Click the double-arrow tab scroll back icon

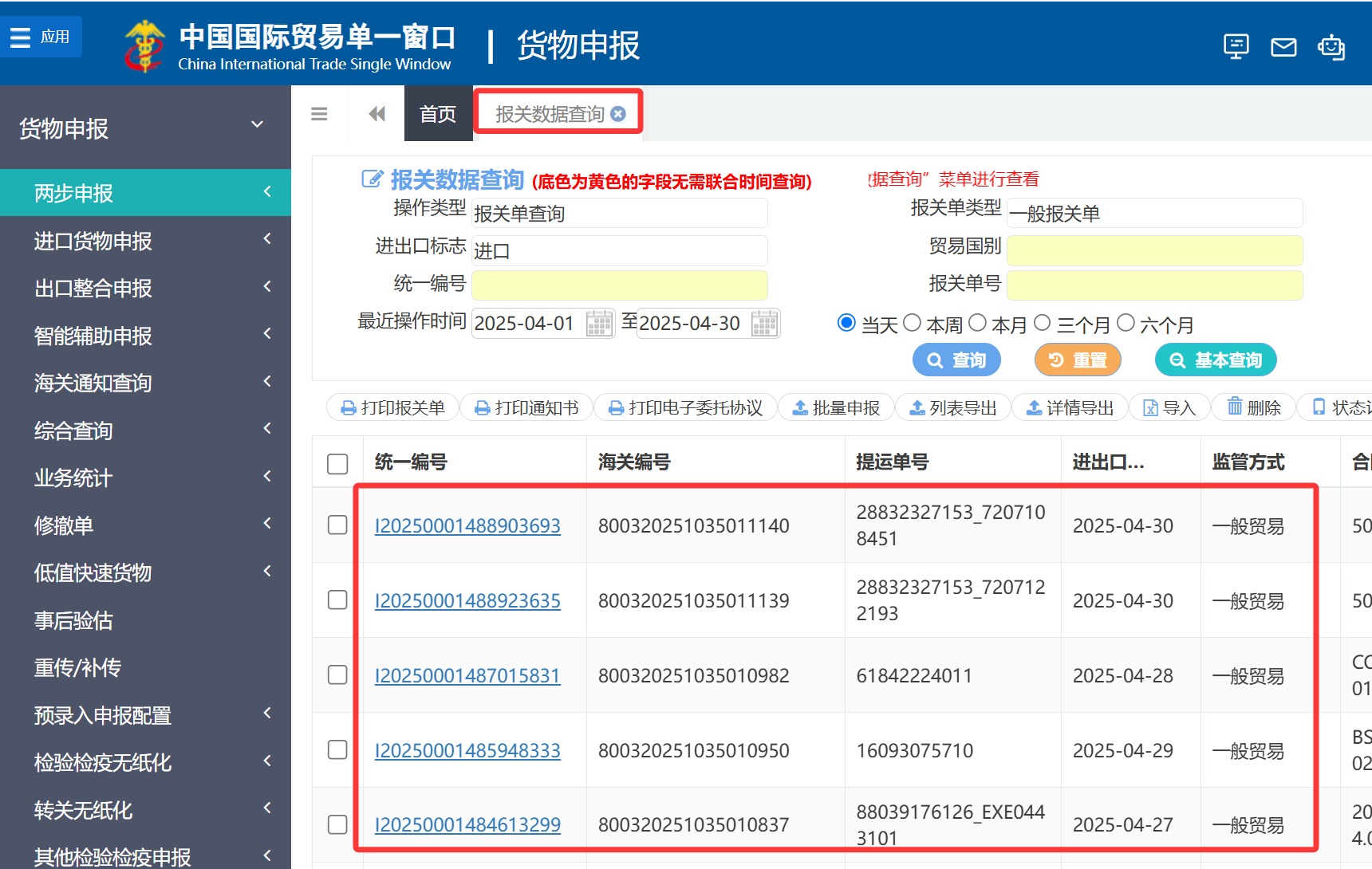click(377, 114)
